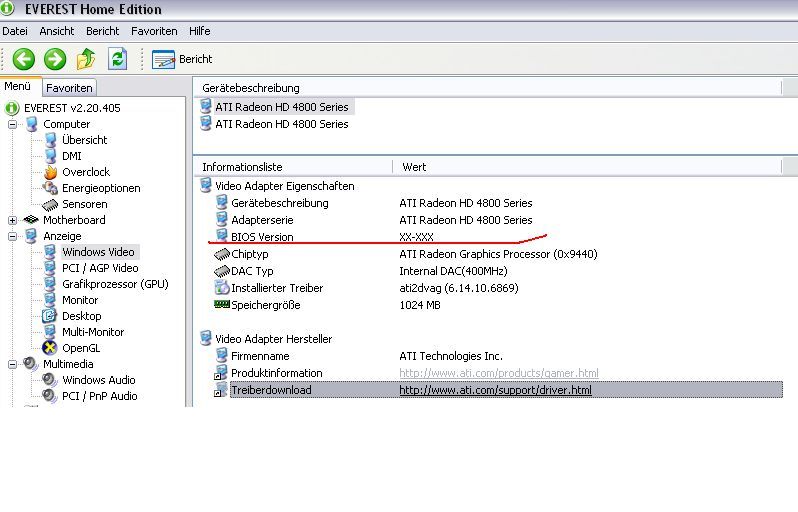Open the Bericht menu in menu bar
The height and width of the screenshot is (512, 798).
tap(102, 31)
